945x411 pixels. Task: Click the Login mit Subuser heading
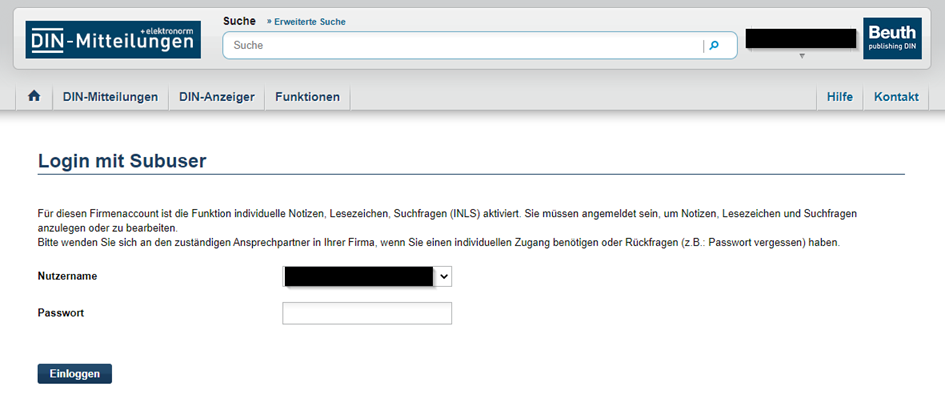121,160
